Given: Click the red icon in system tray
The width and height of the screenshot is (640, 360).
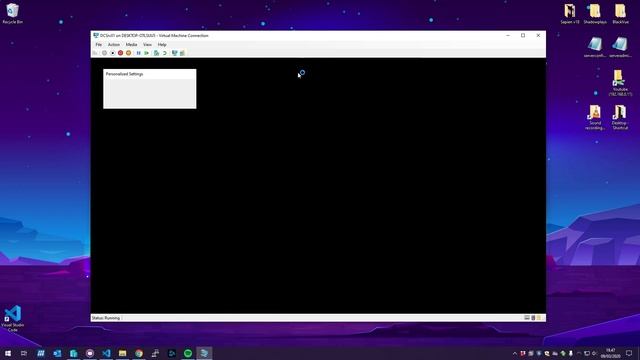Looking at the screenshot, I should tap(522, 353).
